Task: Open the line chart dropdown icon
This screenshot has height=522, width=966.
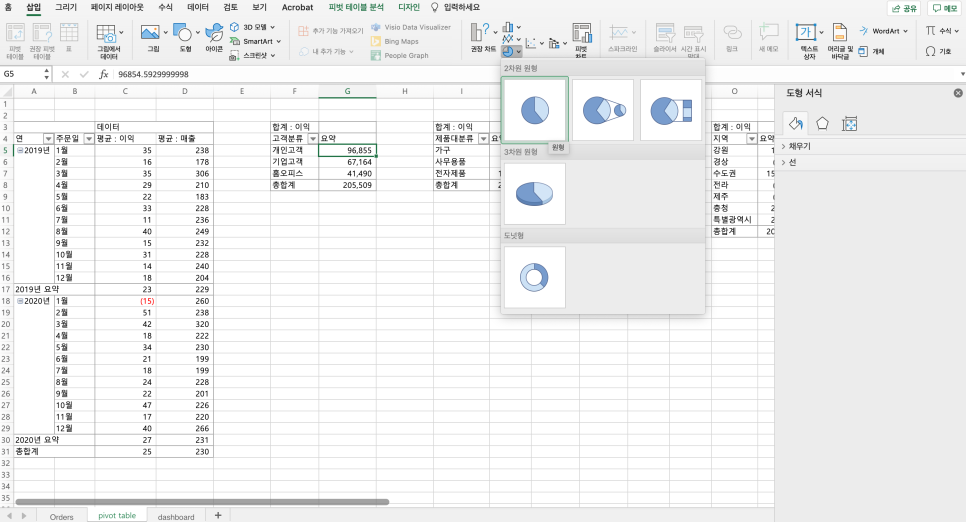Action: [x=511, y=39]
